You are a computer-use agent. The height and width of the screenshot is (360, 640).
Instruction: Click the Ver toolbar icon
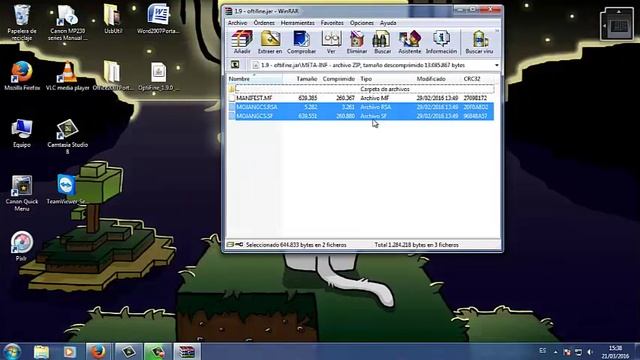pos(331,42)
